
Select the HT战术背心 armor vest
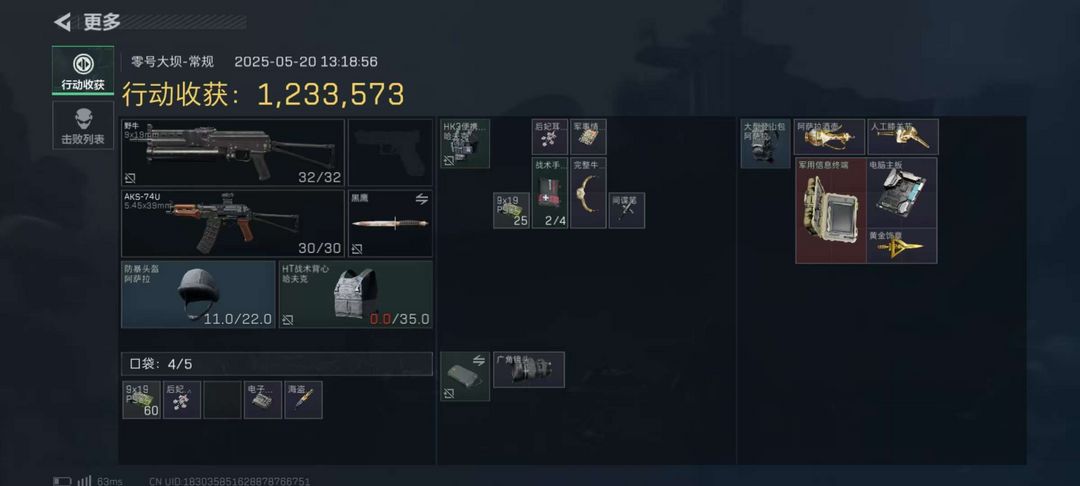355,294
